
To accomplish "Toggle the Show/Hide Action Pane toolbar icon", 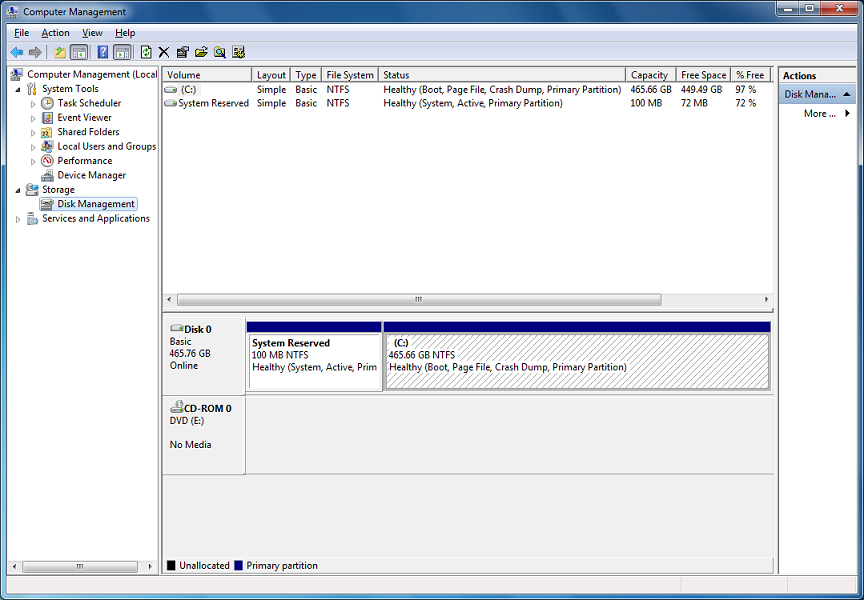I will tap(121, 51).
